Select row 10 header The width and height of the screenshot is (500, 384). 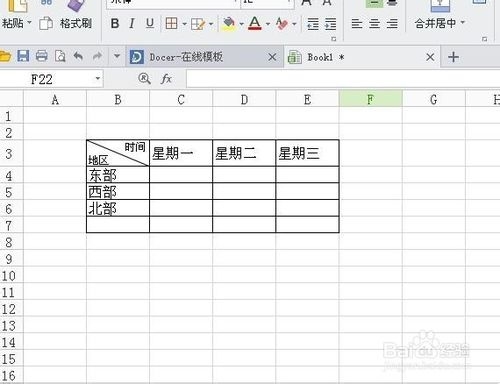(x=11, y=275)
